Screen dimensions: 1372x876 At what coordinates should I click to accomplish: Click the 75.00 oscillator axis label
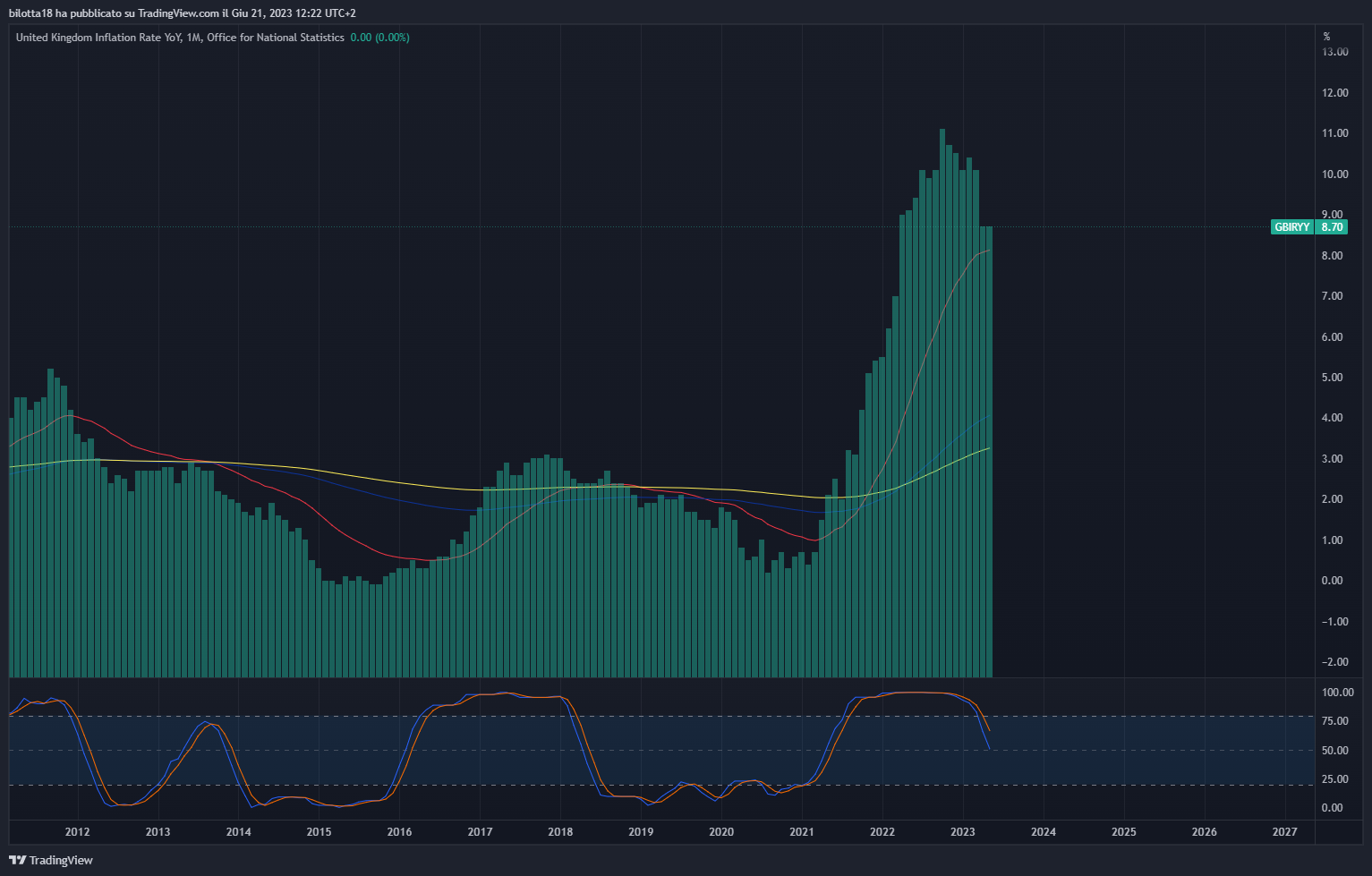coord(1335,721)
